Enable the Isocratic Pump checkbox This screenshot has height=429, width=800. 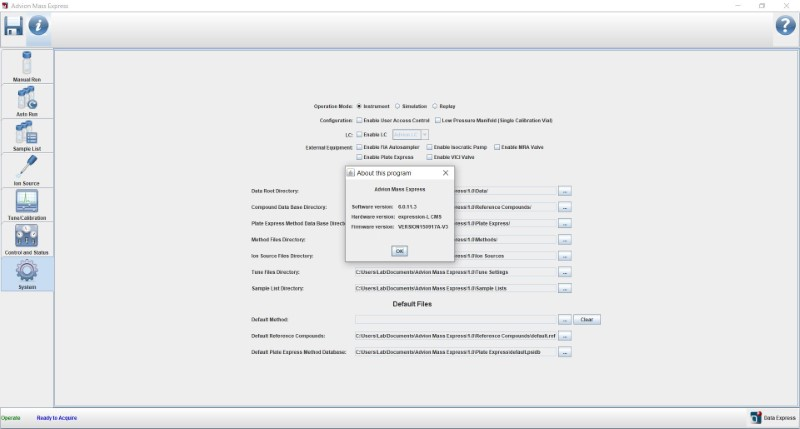pos(430,147)
